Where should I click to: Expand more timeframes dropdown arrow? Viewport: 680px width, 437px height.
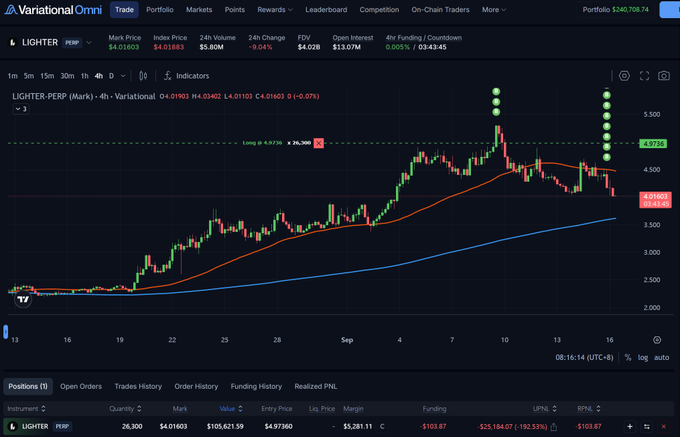pyautogui.click(x=123, y=76)
